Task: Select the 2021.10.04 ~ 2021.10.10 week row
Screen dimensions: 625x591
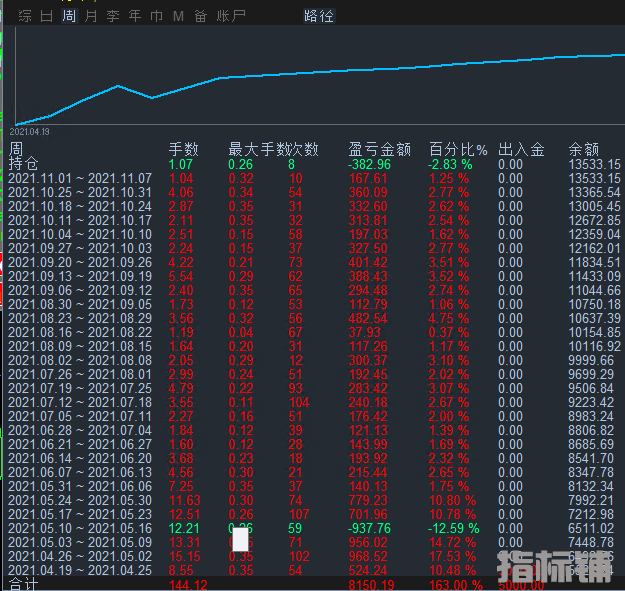Action: [314, 234]
